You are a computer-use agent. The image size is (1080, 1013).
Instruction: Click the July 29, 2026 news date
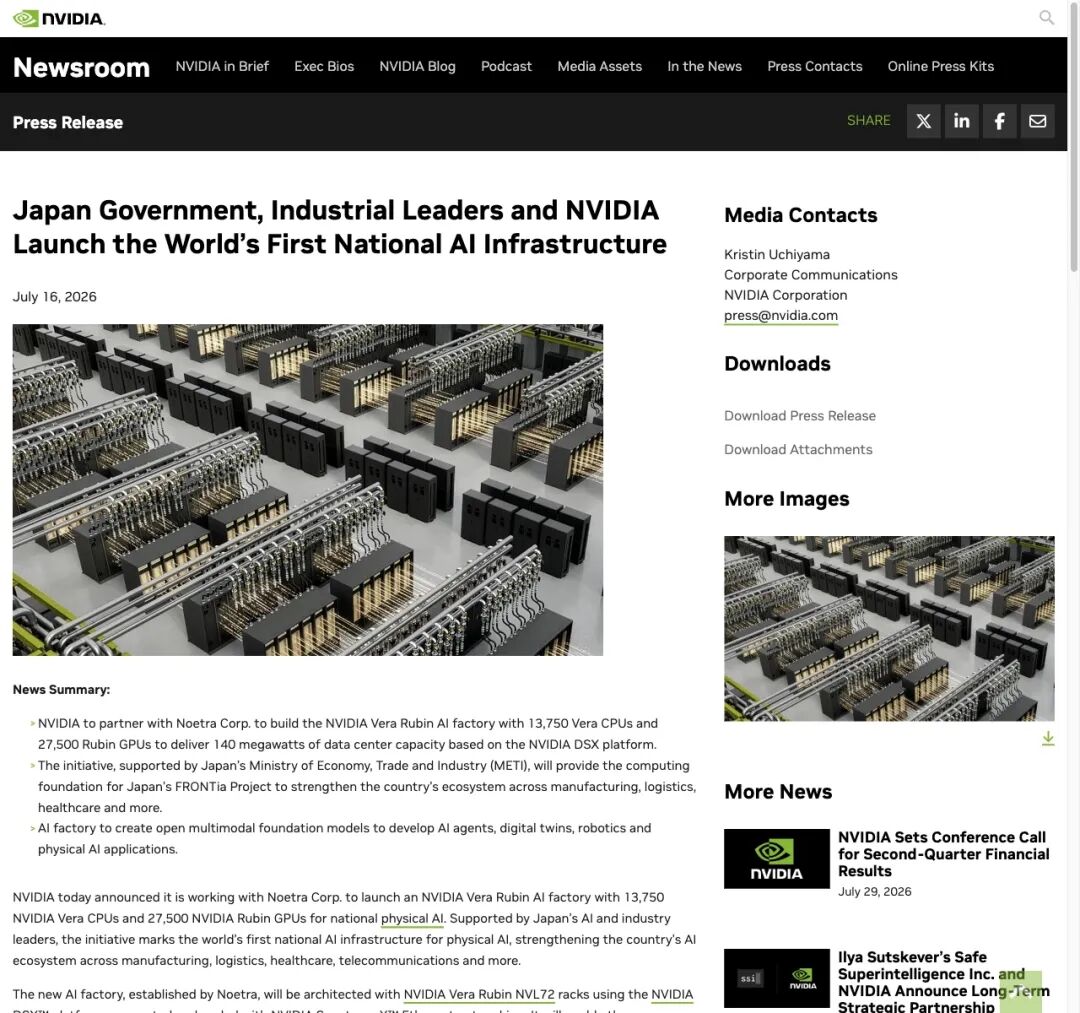pos(874,891)
